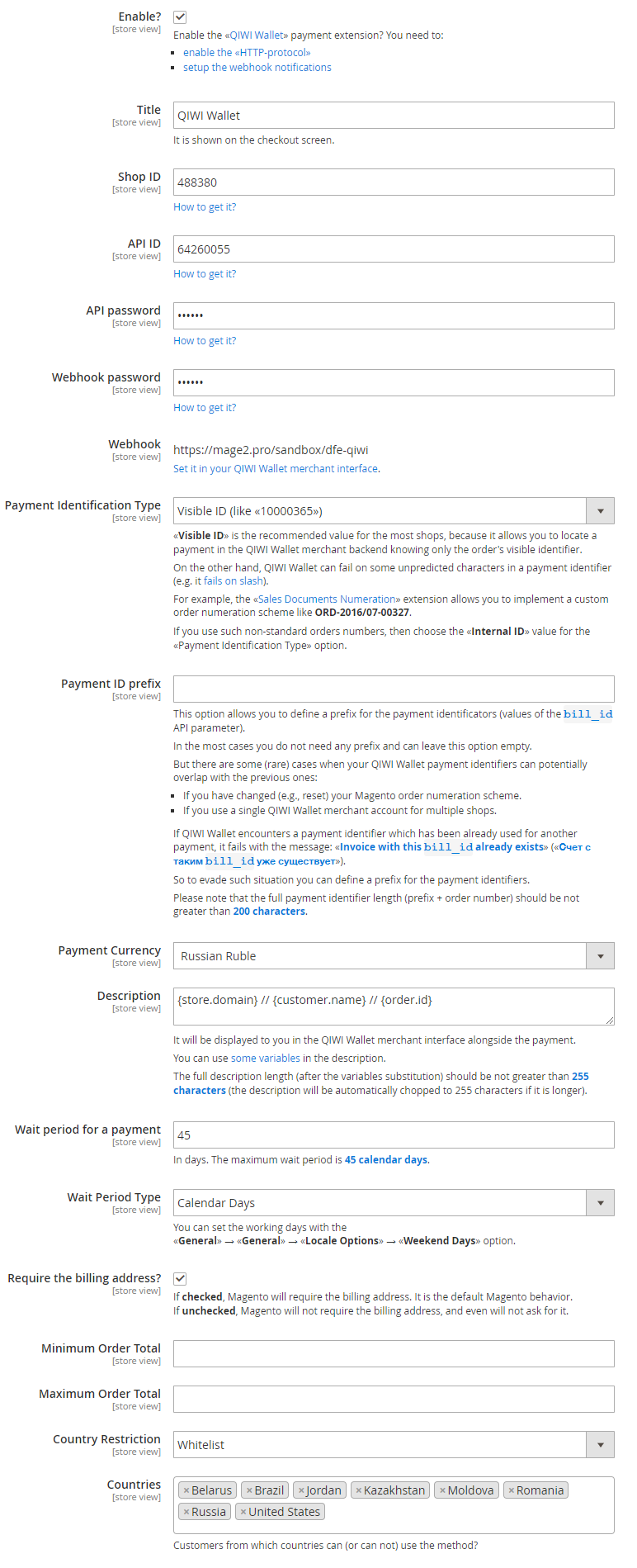Click How to get it under API password
Image resolution: width=637 pixels, height=1568 pixels.
tap(205, 341)
